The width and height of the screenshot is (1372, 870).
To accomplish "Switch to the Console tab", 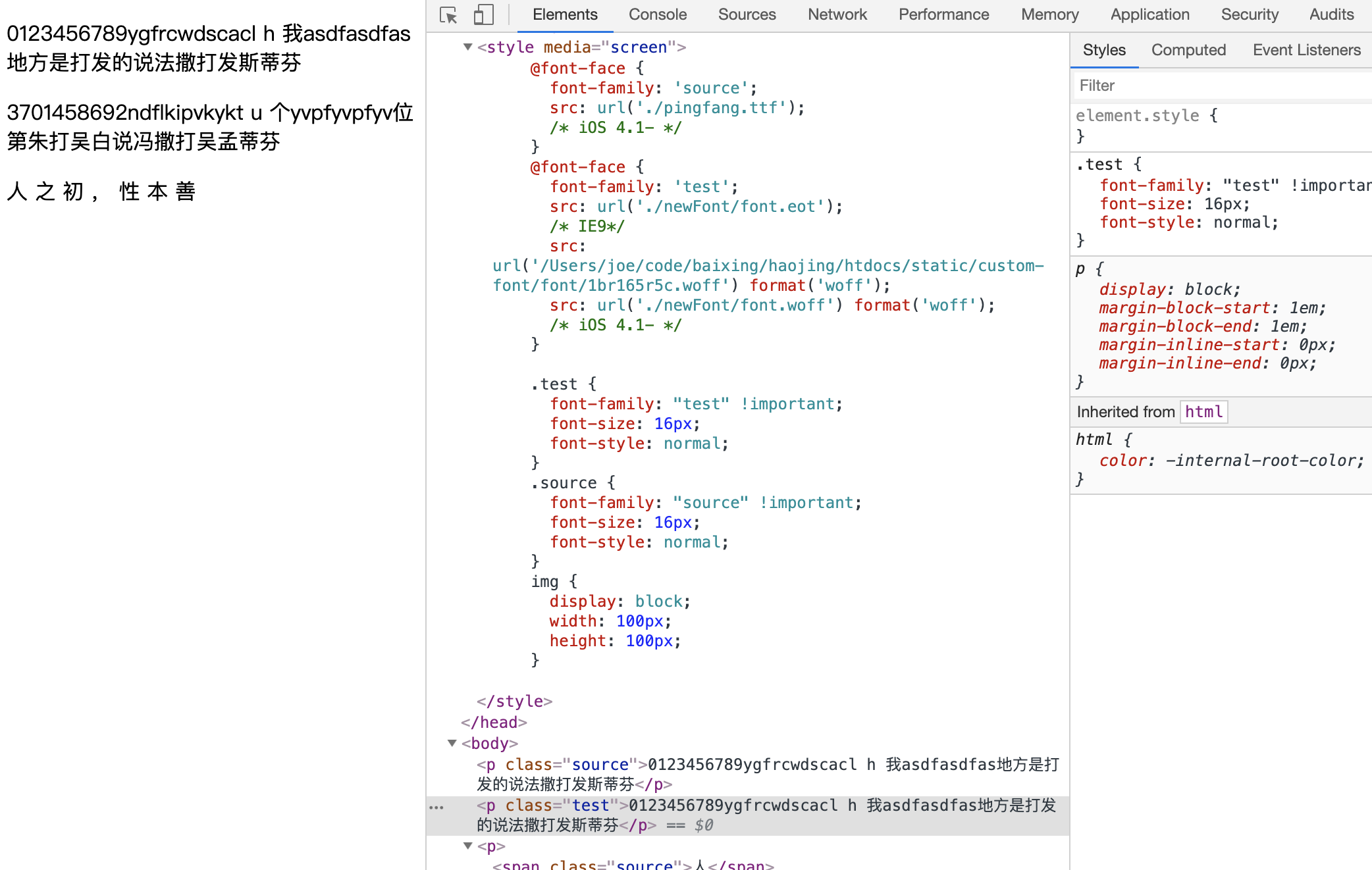I will 657,14.
